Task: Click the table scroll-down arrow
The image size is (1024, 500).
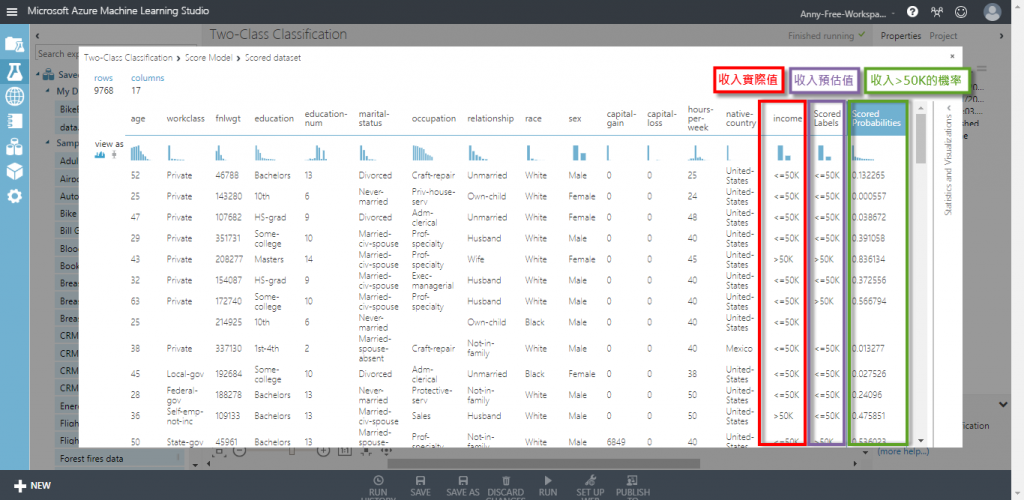Action: point(921,441)
